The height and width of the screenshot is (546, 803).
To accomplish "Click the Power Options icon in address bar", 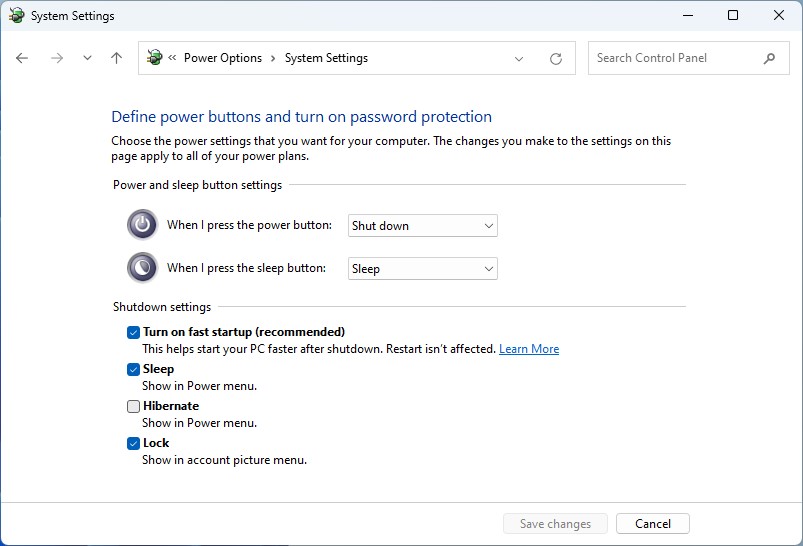I will (155, 57).
